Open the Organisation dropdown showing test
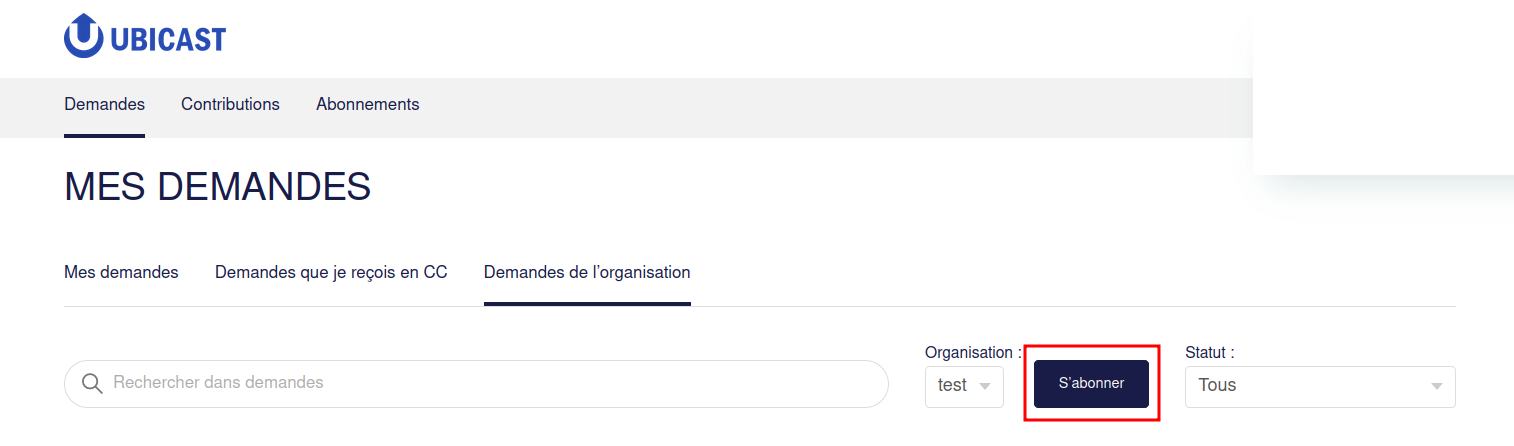The image size is (1514, 446). pos(964,386)
